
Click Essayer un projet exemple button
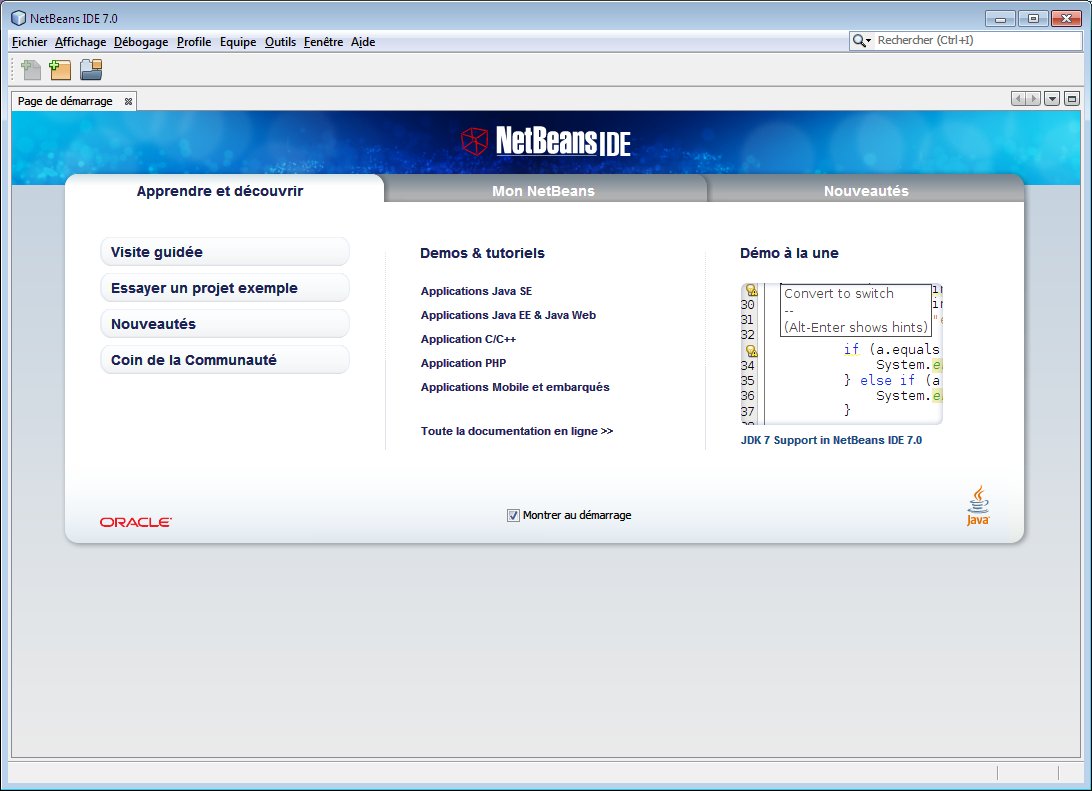225,288
